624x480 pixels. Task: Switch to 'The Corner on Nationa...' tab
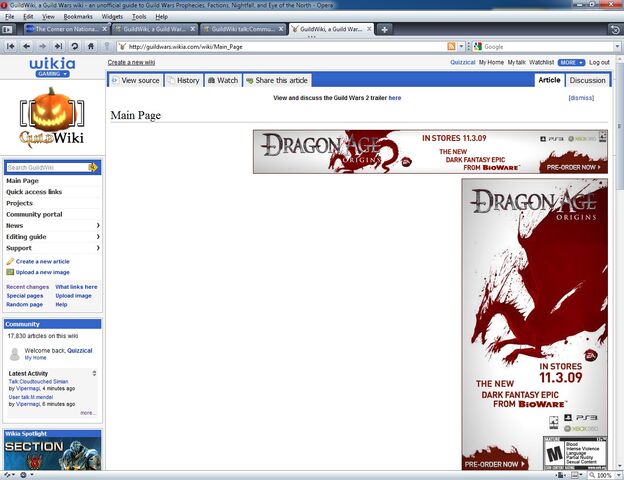click(x=66, y=29)
